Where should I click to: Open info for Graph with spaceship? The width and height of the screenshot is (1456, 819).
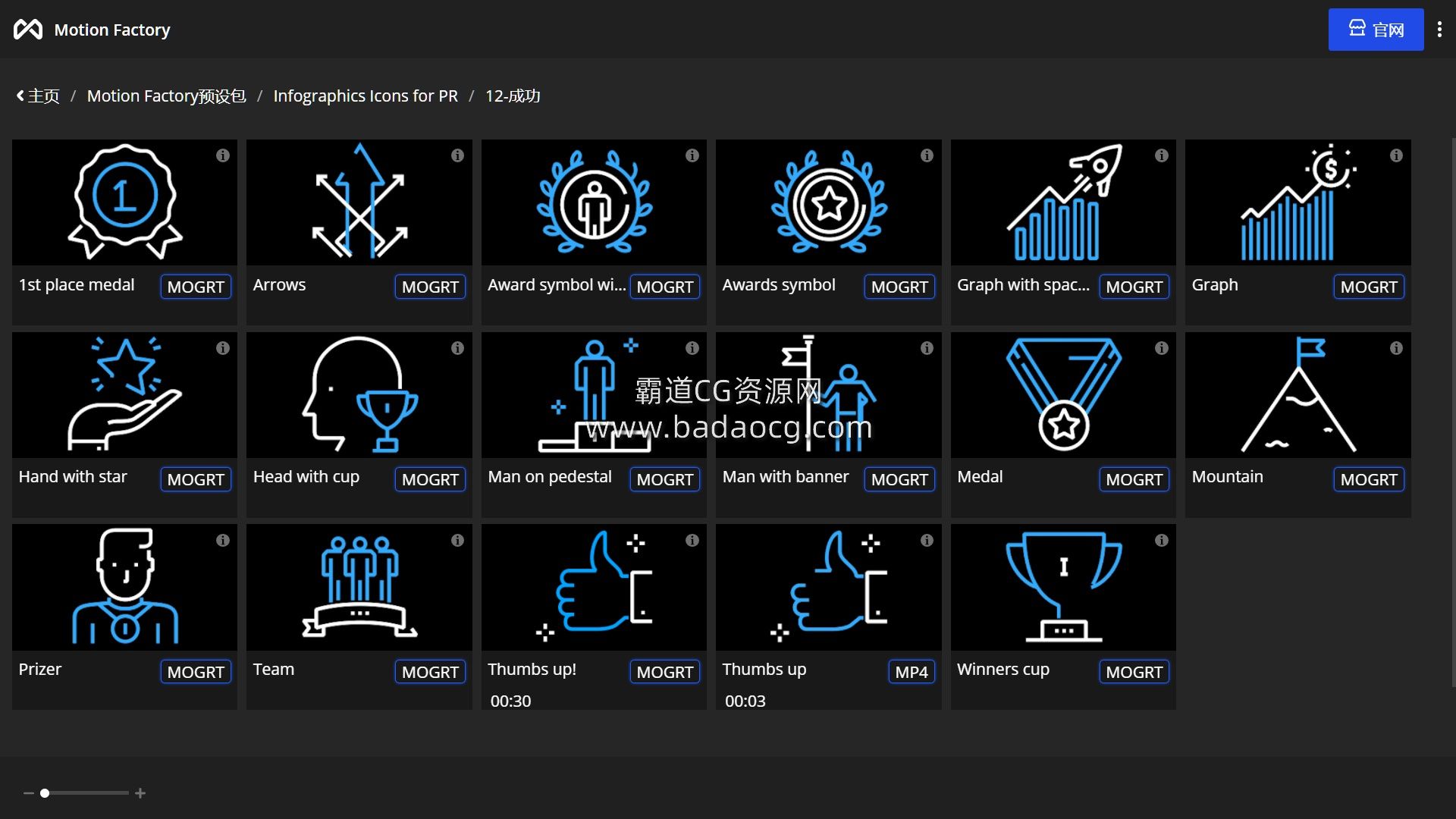[1162, 155]
